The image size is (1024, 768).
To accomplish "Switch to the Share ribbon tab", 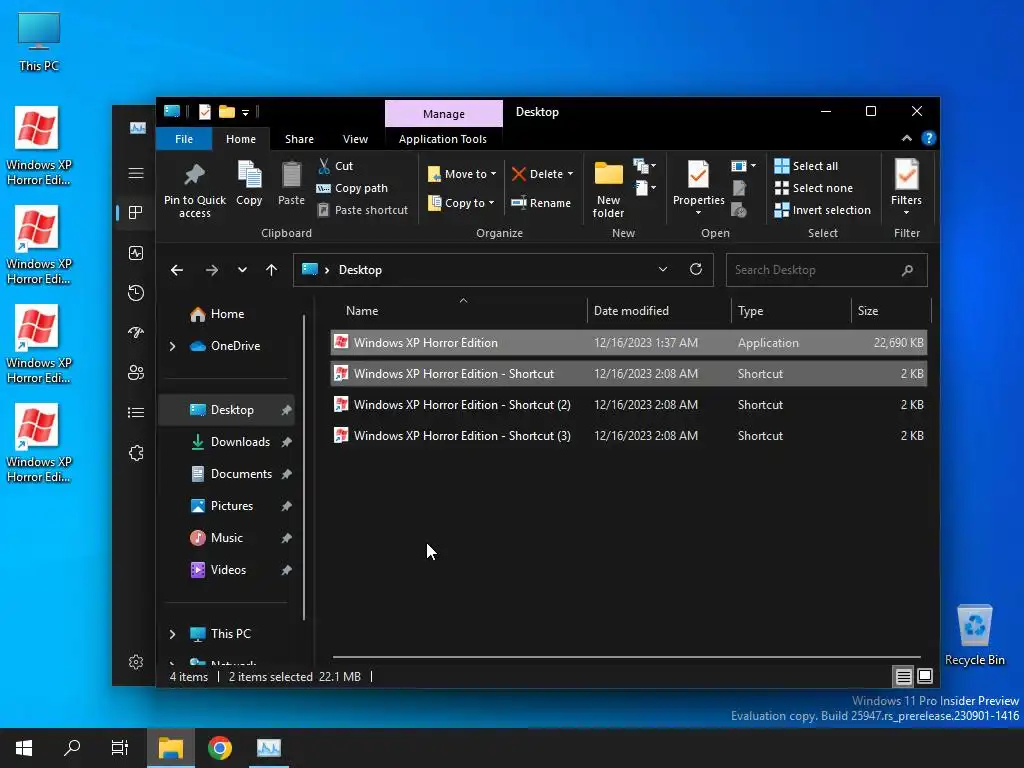I will click(x=299, y=139).
